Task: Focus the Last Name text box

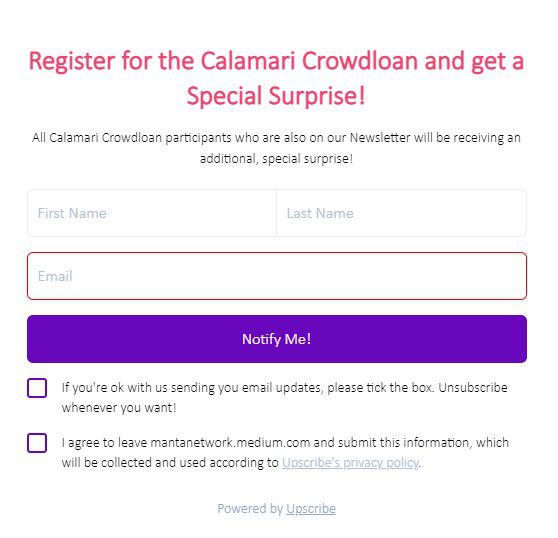Action: coord(401,213)
